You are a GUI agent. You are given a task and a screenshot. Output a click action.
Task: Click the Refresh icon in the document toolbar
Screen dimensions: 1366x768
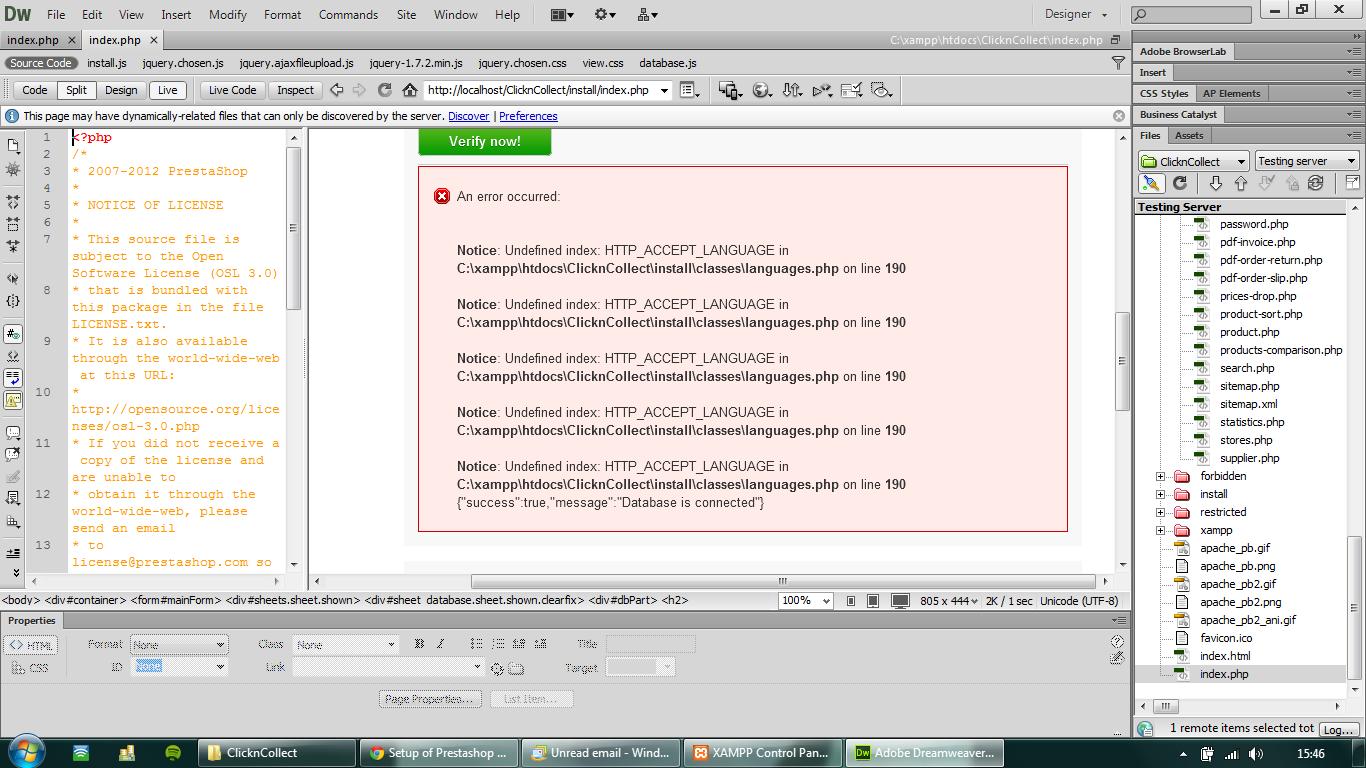click(384, 90)
